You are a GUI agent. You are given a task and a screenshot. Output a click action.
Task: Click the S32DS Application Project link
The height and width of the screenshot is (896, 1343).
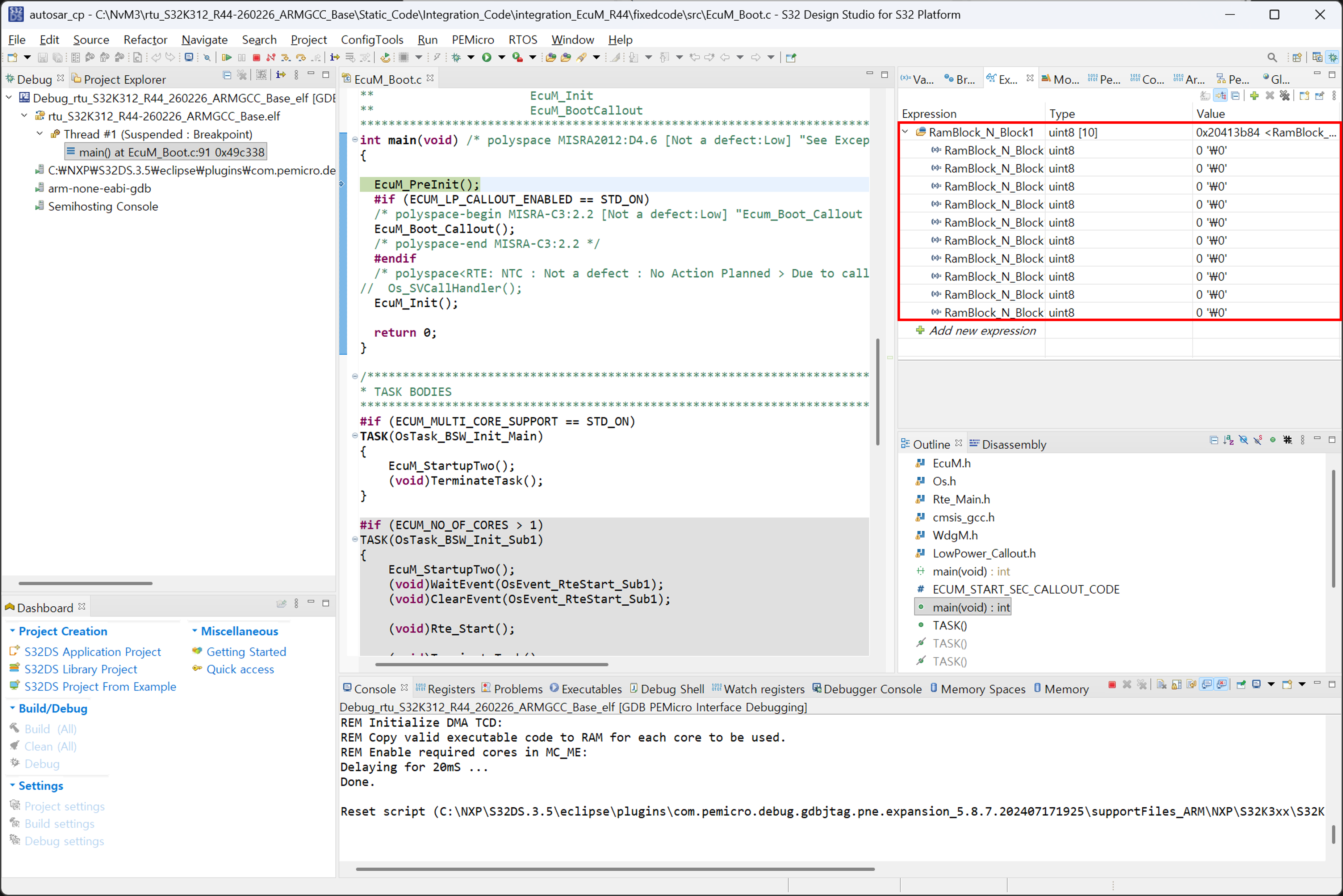point(93,651)
